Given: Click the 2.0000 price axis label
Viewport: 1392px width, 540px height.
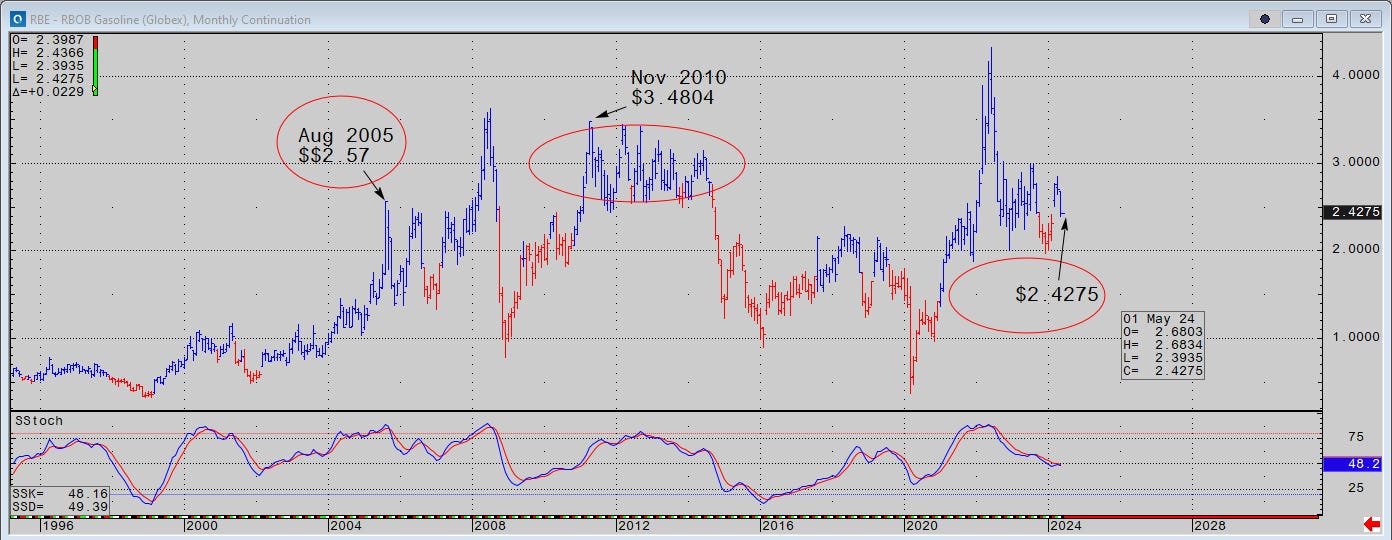Looking at the screenshot, I should point(1355,249).
